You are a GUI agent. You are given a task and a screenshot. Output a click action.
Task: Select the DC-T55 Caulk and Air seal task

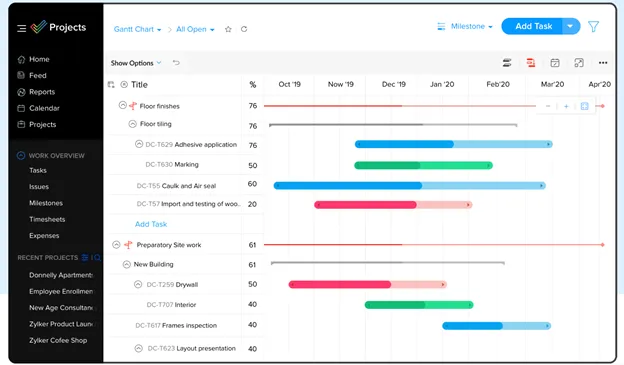176,186
